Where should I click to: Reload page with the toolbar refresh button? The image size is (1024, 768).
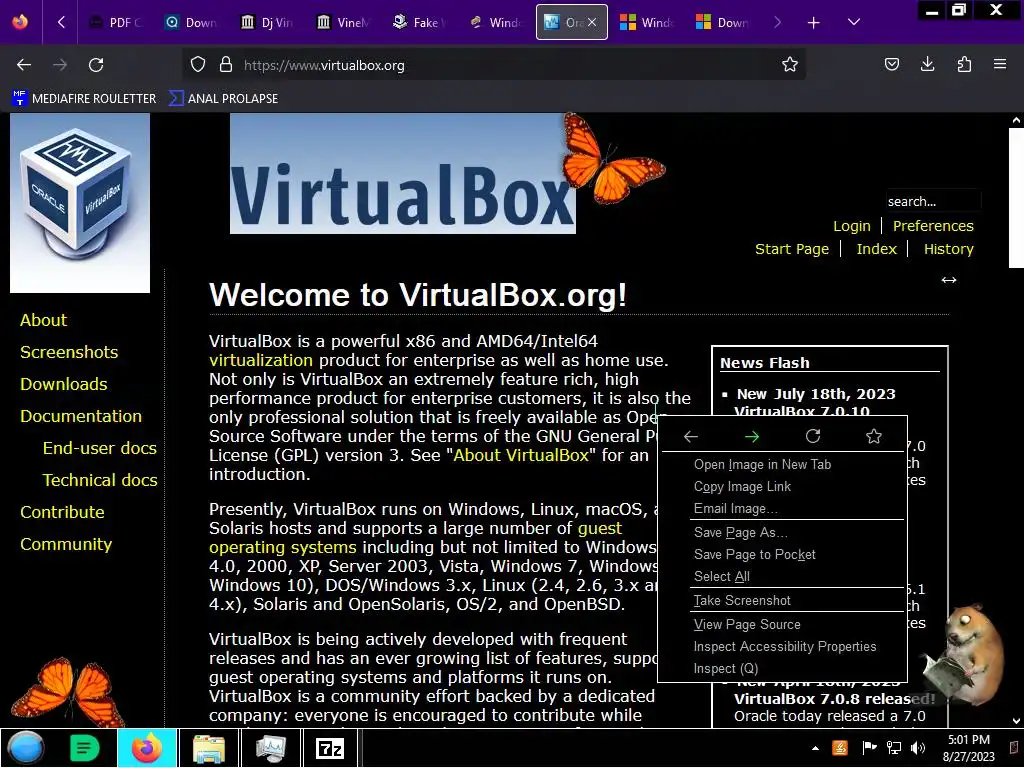[96, 65]
